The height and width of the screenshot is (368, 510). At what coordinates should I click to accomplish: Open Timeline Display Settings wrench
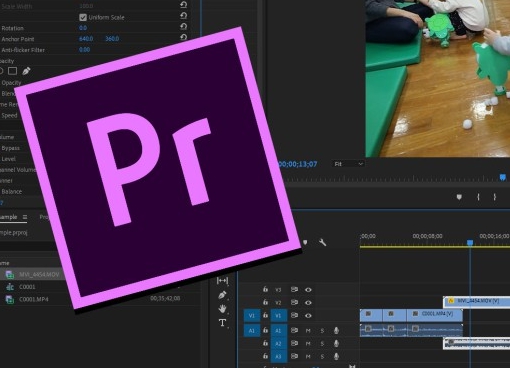point(322,242)
